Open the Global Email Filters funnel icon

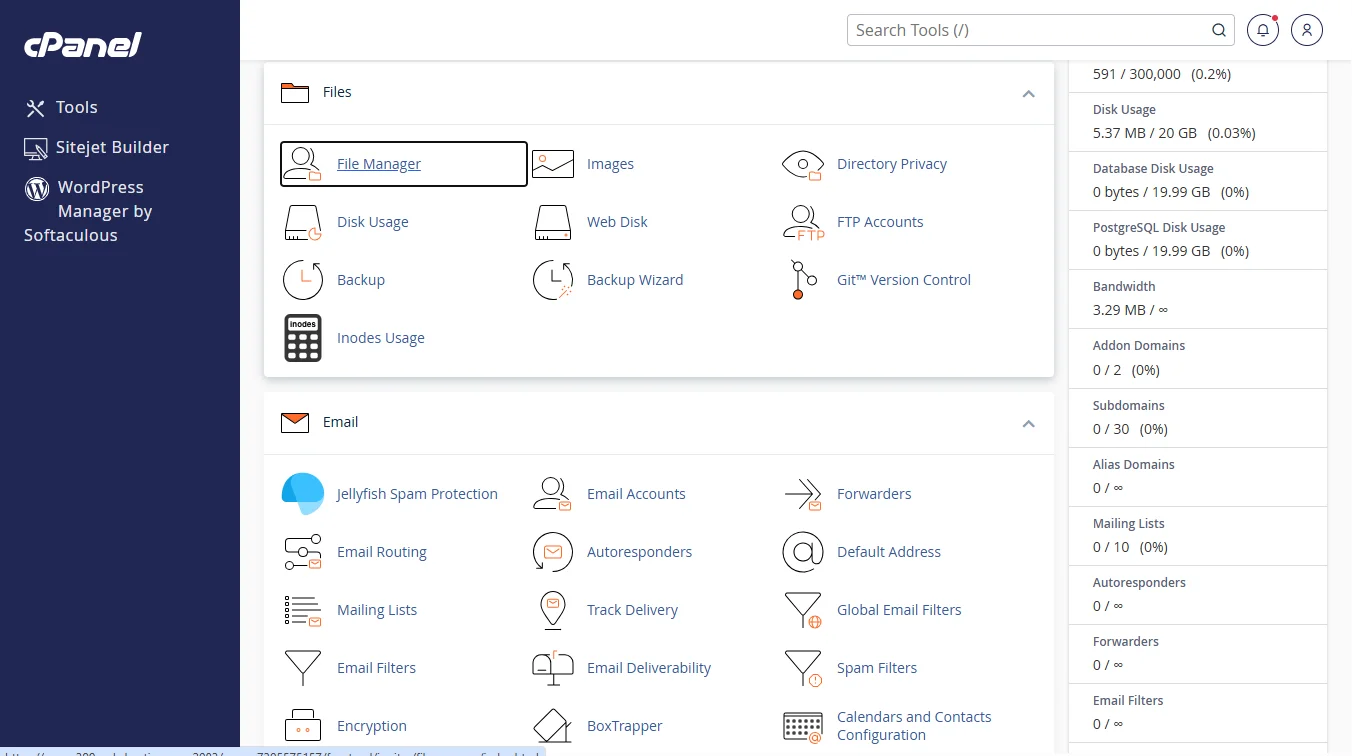click(x=803, y=610)
